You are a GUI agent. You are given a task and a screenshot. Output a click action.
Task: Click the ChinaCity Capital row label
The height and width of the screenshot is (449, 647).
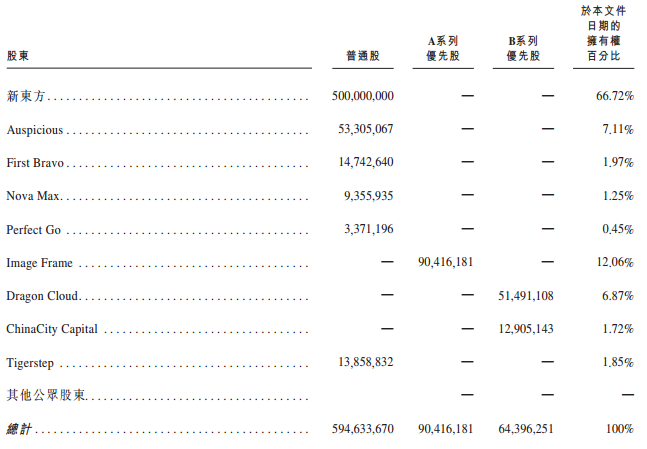pos(50,329)
